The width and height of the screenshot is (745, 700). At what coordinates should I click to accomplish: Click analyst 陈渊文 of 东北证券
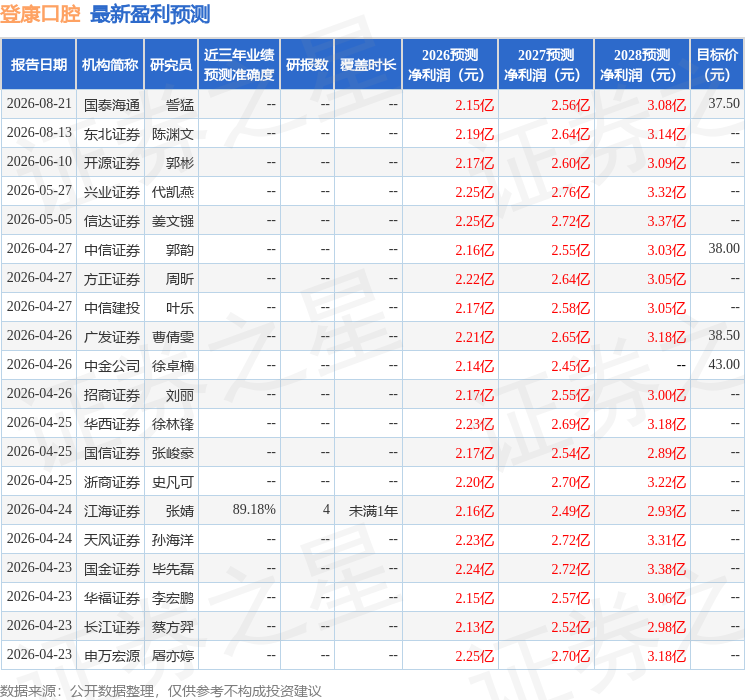point(172,134)
